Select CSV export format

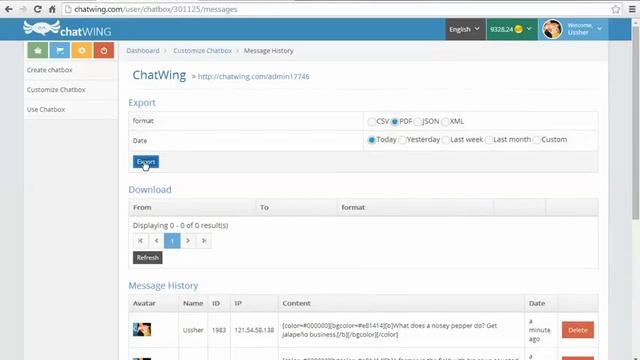tap(371, 122)
